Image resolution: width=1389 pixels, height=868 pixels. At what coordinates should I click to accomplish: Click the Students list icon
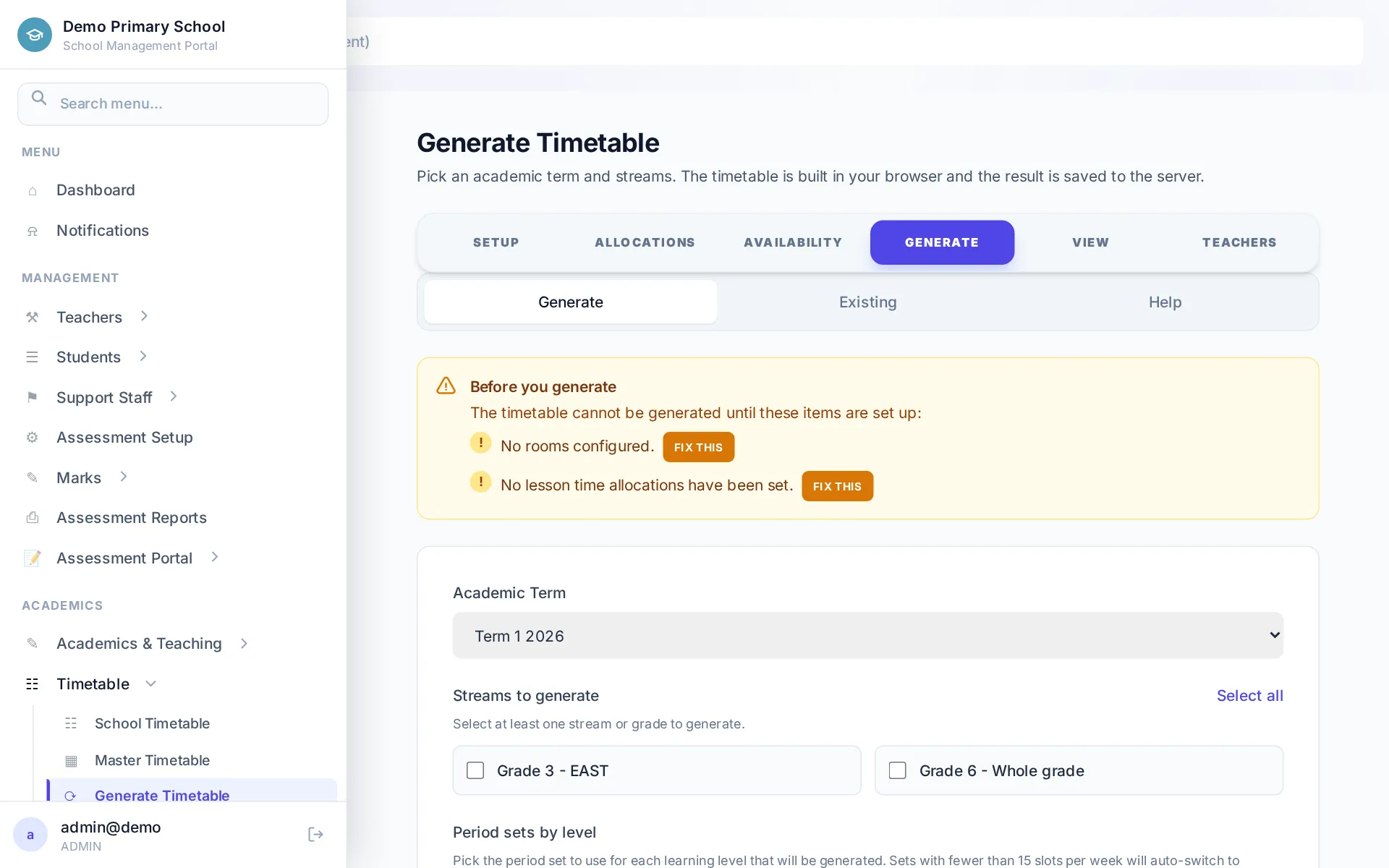tap(33, 357)
